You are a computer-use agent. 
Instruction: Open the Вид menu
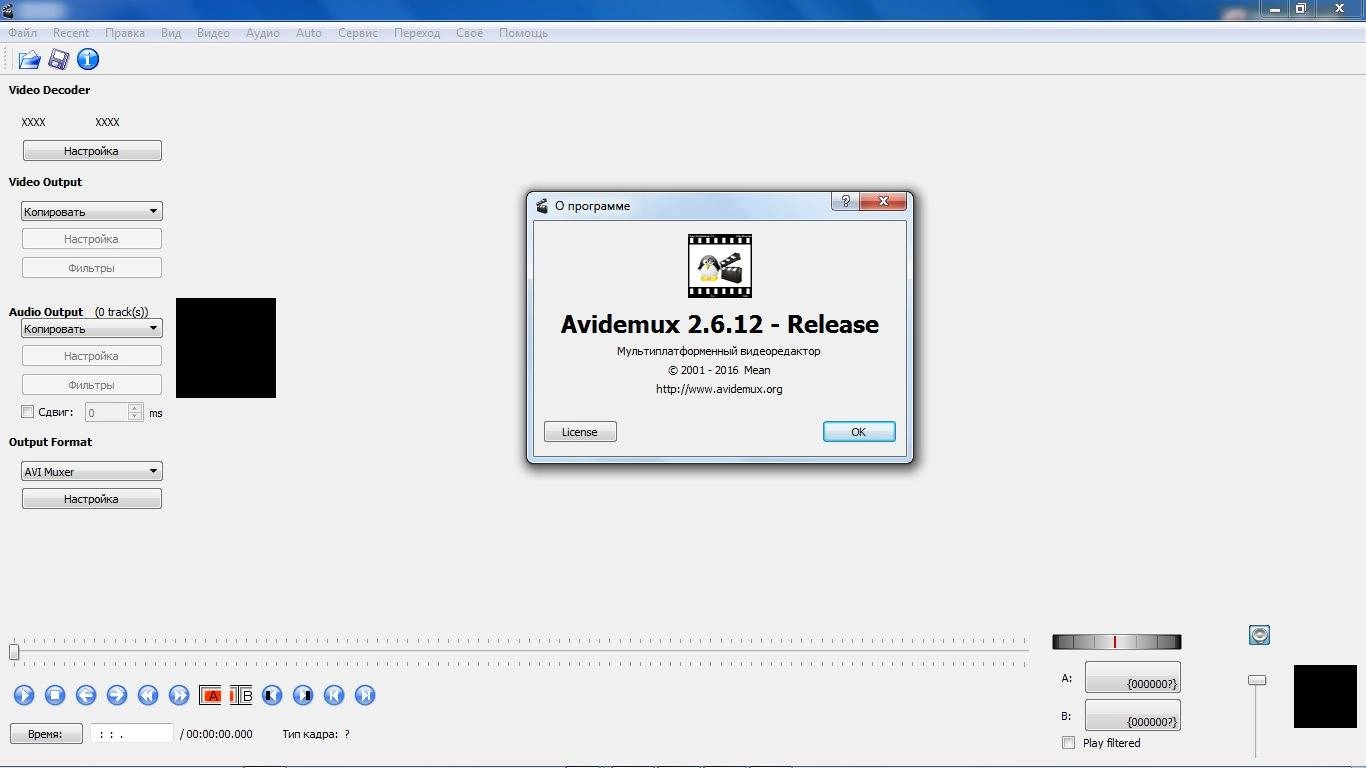[171, 33]
